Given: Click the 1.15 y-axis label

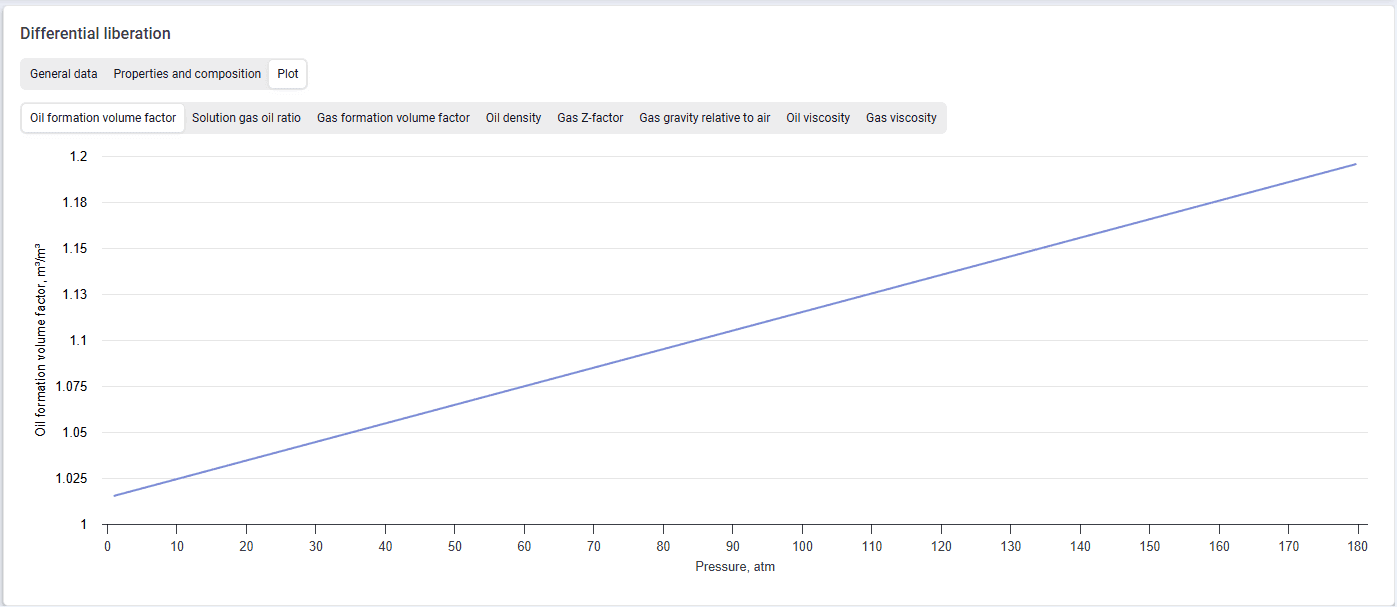Looking at the screenshot, I should (x=76, y=249).
